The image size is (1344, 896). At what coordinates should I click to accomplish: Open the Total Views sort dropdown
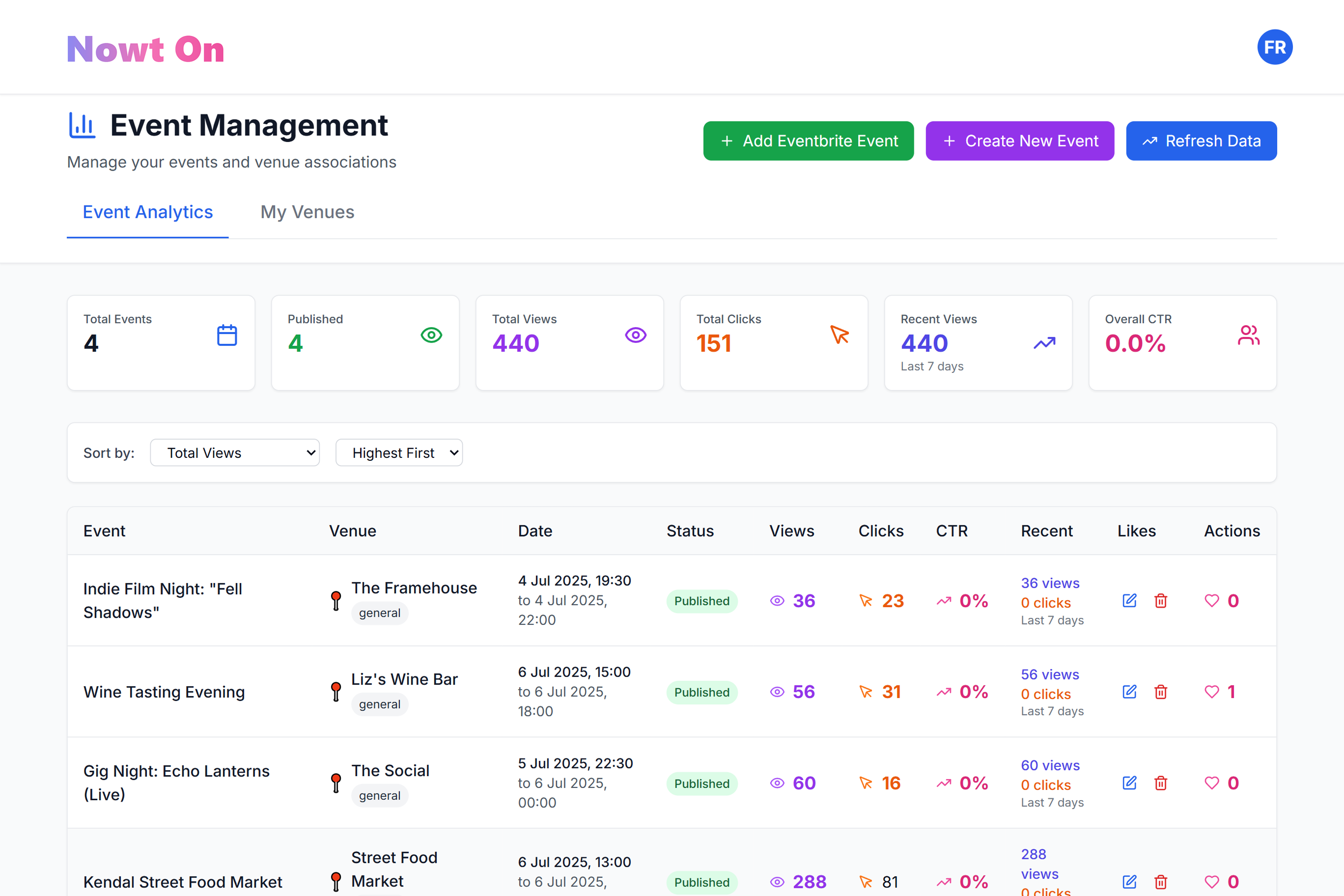pyautogui.click(x=235, y=452)
